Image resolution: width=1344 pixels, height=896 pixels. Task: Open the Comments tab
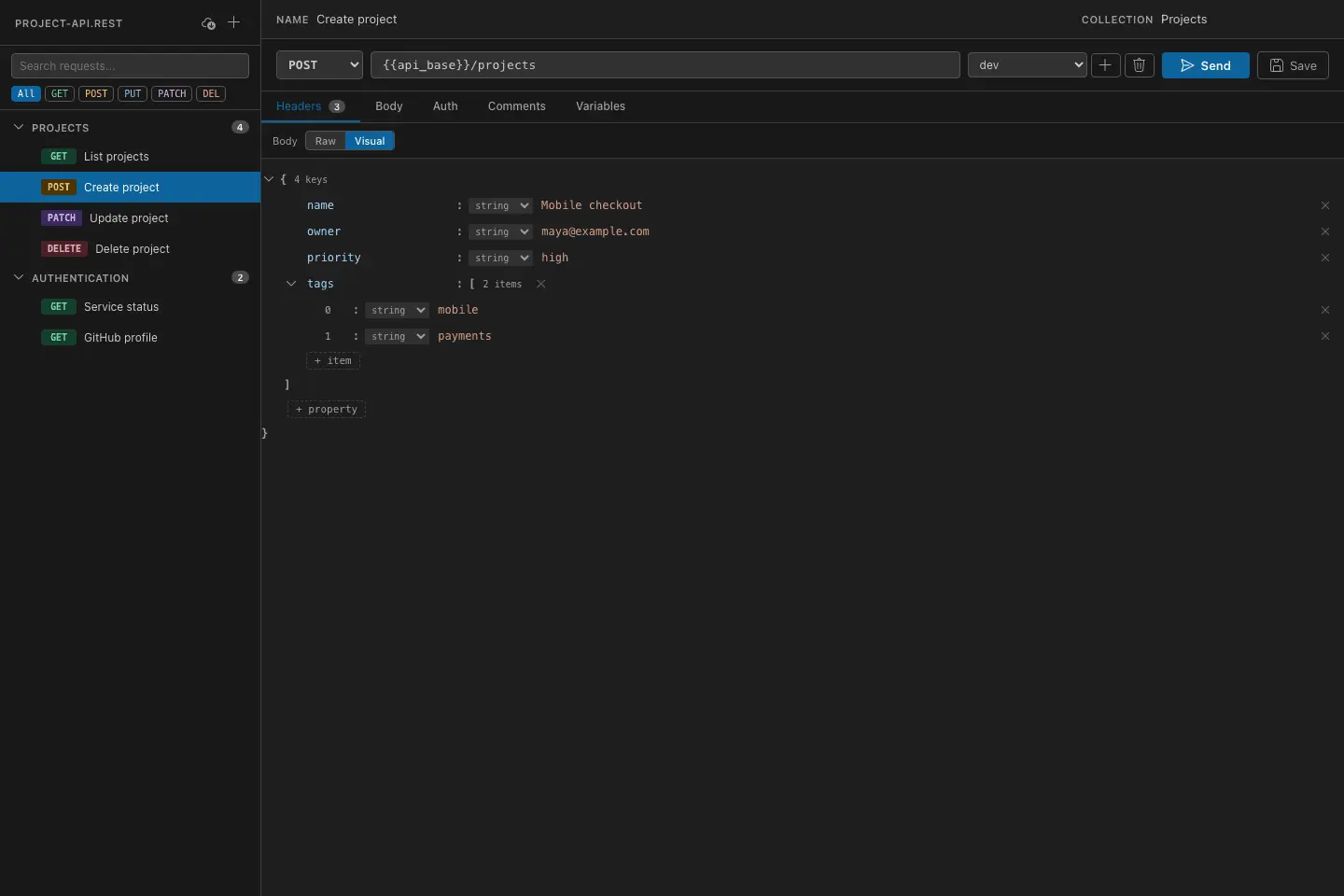[x=516, y=106]
